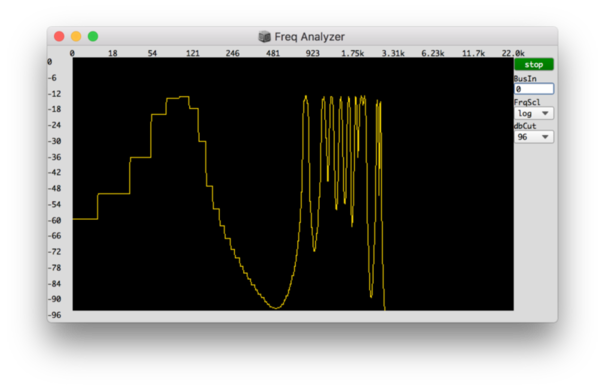Click the 481 frequency axis label
The height and width of the screenshot is (390, 605).
(x=273, y=53)
